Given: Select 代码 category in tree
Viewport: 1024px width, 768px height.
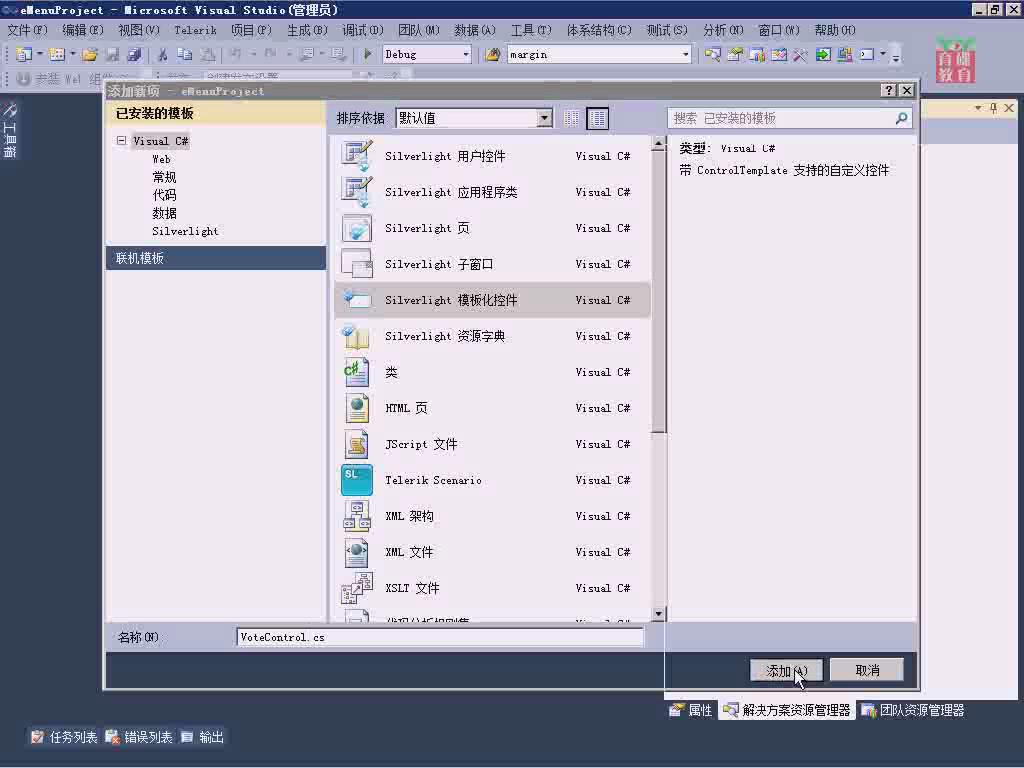Looking at the screenshot, I should 164,195.
